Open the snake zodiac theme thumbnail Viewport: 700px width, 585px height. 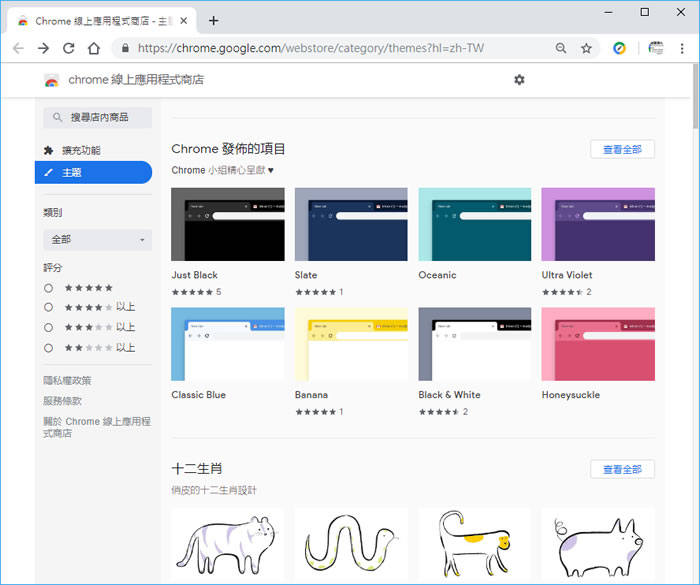tap(351, 545)
